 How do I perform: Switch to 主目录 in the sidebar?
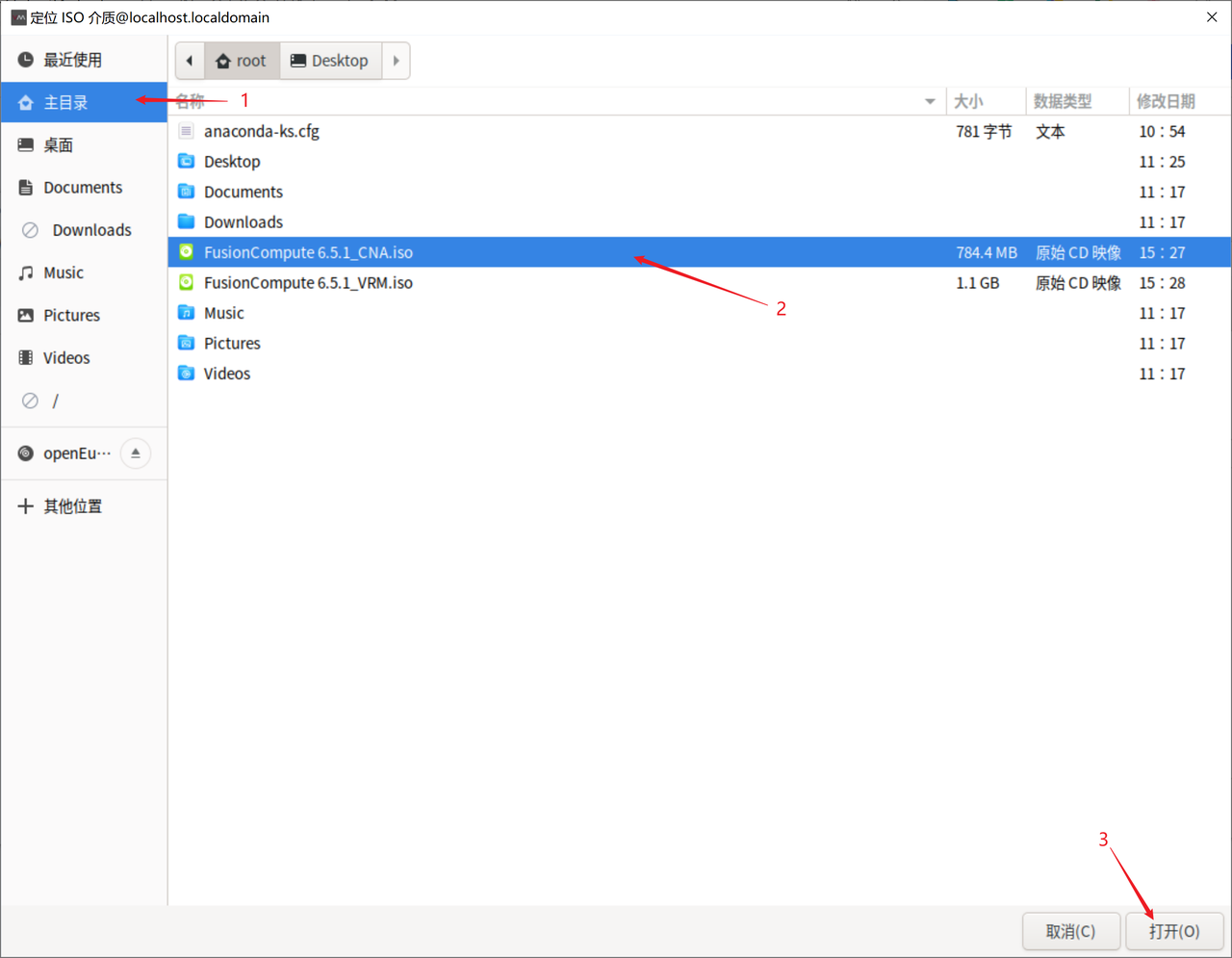coord(65,103)
